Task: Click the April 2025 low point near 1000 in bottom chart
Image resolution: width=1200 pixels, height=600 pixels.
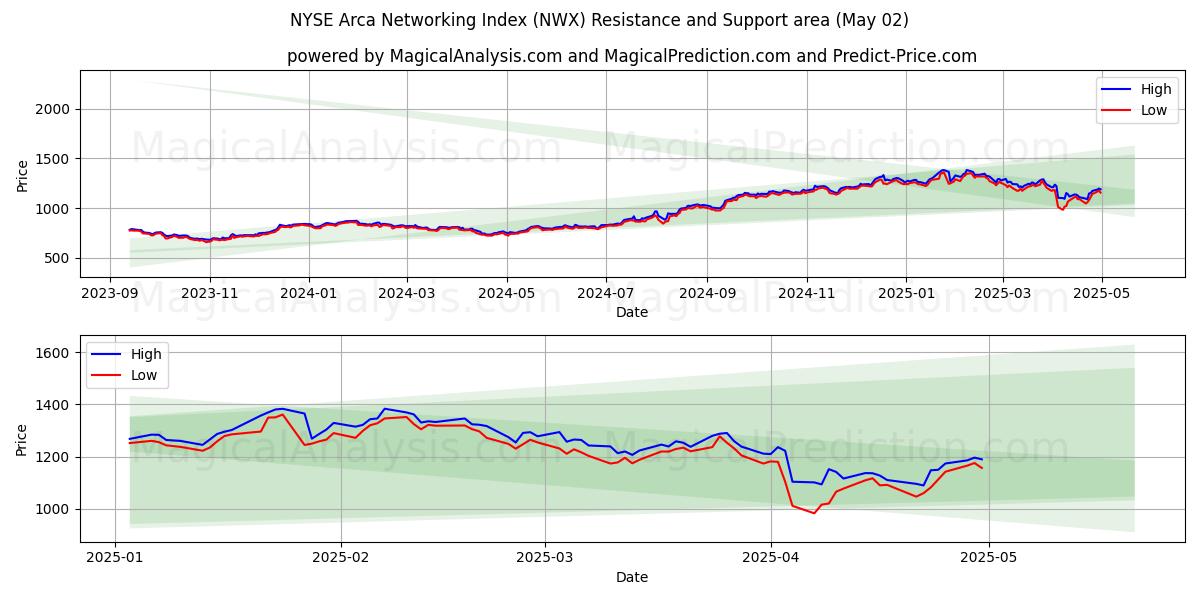Action: click(x=814, y=513)
